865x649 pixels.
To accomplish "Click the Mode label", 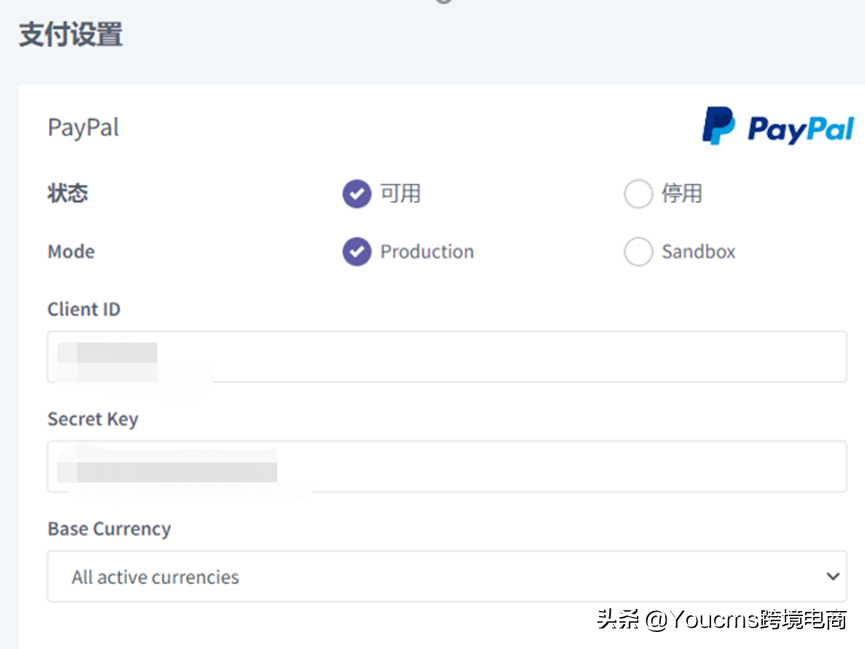I will click(x=71, y=252).
